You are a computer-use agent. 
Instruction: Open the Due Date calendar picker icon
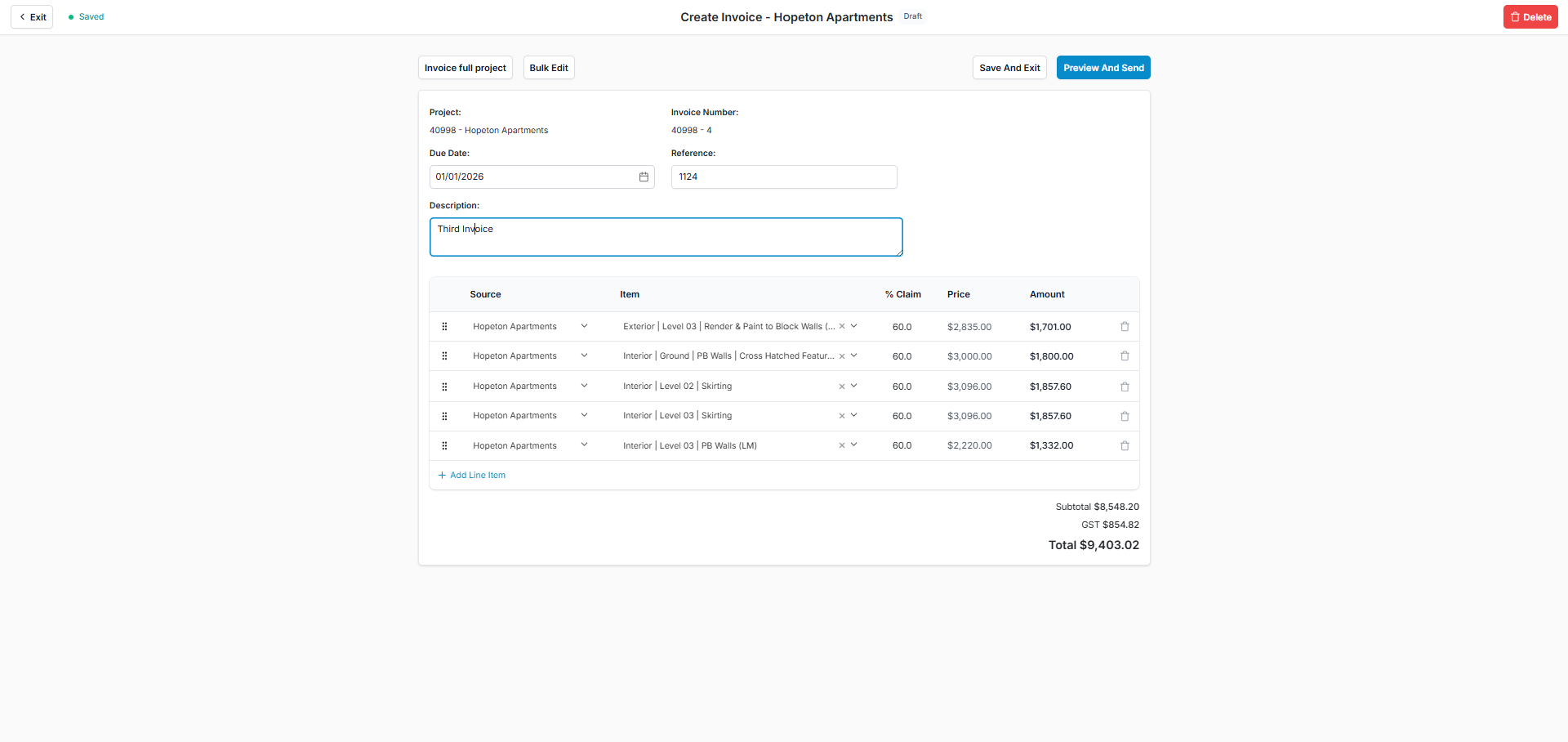click(x=644, y=177)
